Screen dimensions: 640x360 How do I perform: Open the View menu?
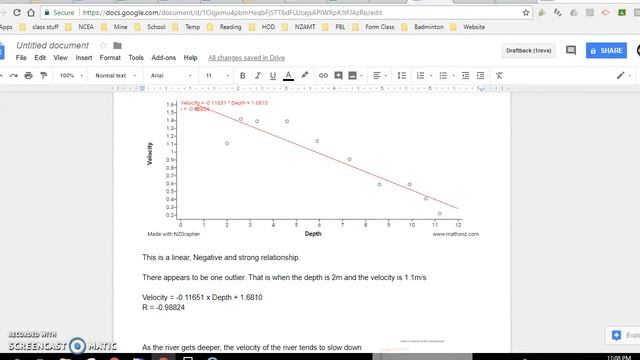60,58
